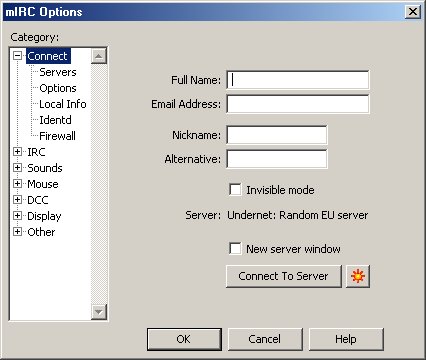426x360 pixels.
Task: Tick the New server window checkbox
Action: (x=235, y=249)
